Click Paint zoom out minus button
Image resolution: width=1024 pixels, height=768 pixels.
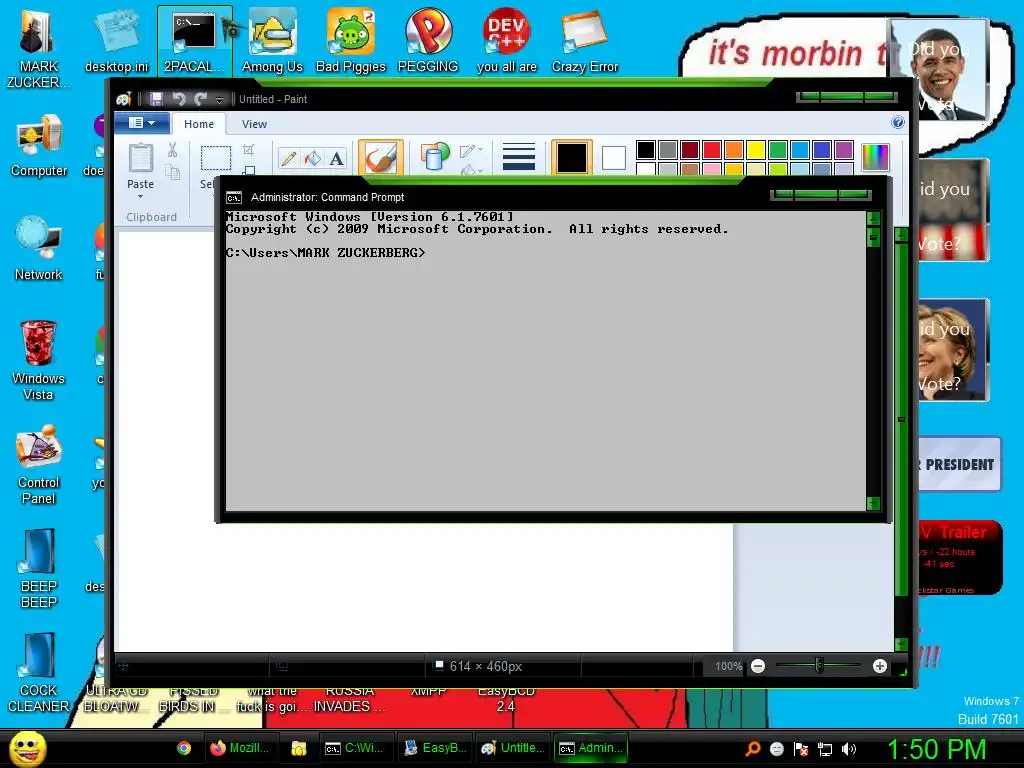[x=758, y=666]
